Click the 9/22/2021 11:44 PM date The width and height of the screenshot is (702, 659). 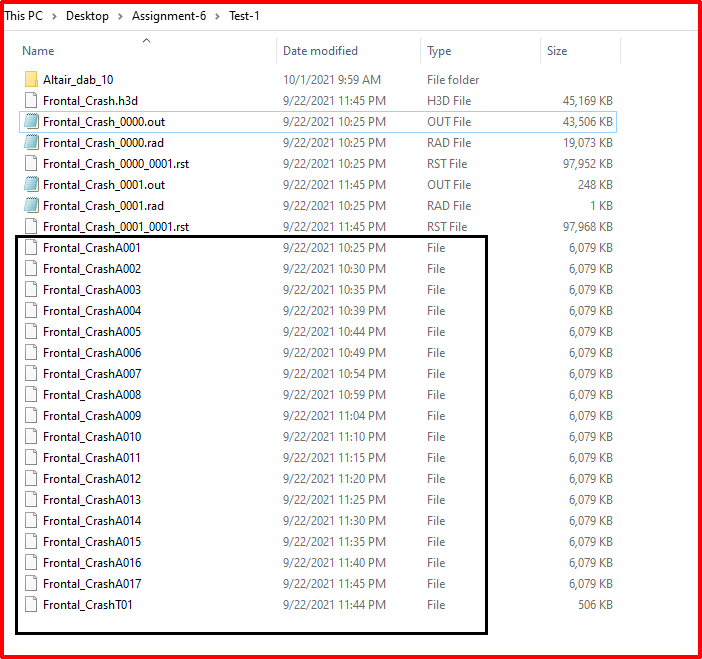point(334,605)
